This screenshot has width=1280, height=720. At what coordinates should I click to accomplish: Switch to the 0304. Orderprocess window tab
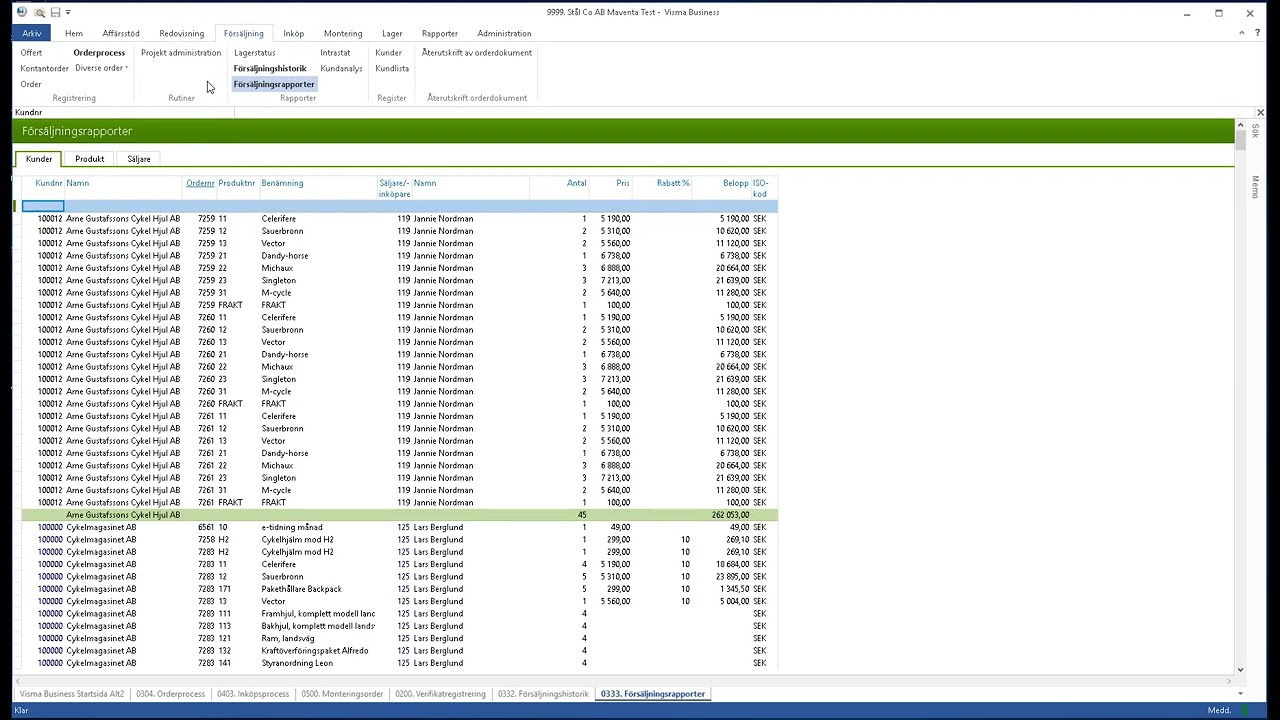coord(170,694)
